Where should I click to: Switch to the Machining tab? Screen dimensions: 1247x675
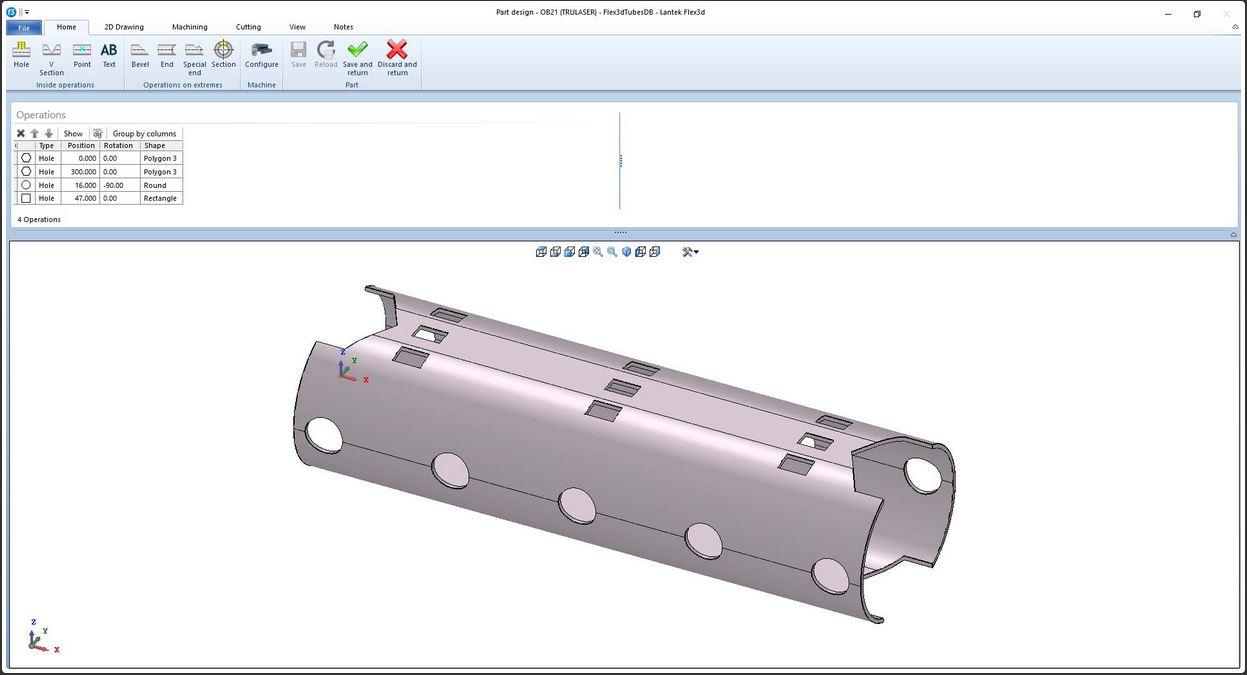tap(189, 27)
